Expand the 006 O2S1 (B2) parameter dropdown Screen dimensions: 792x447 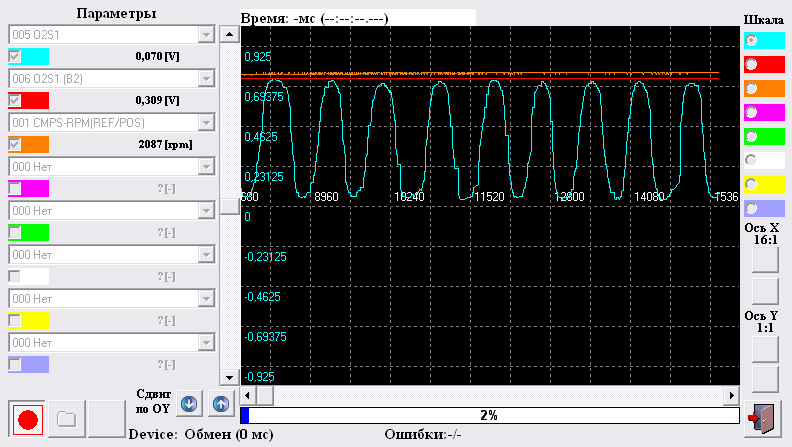[207, 78]
